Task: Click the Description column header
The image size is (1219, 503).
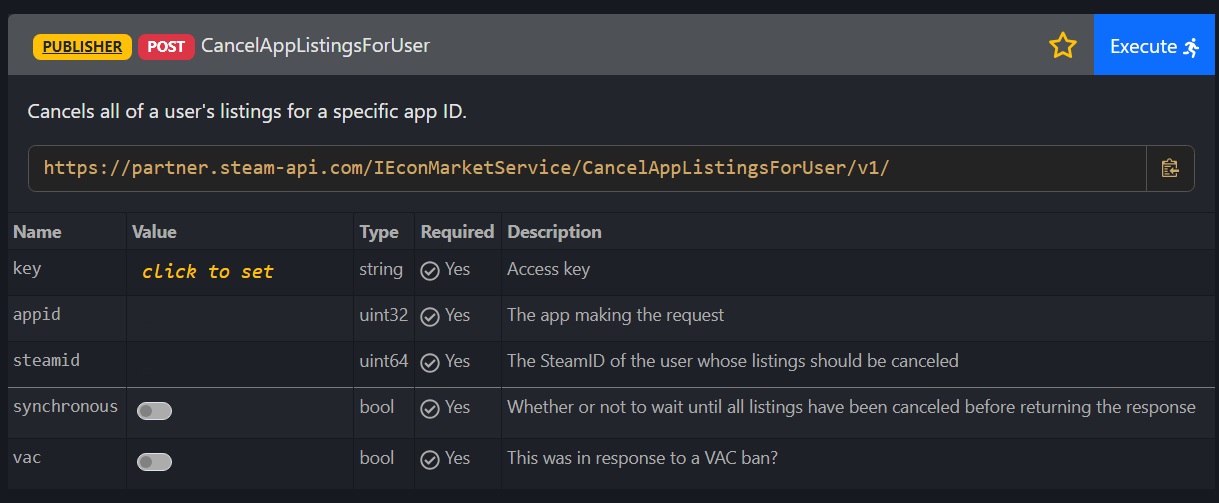Action: tap(554, 231)
